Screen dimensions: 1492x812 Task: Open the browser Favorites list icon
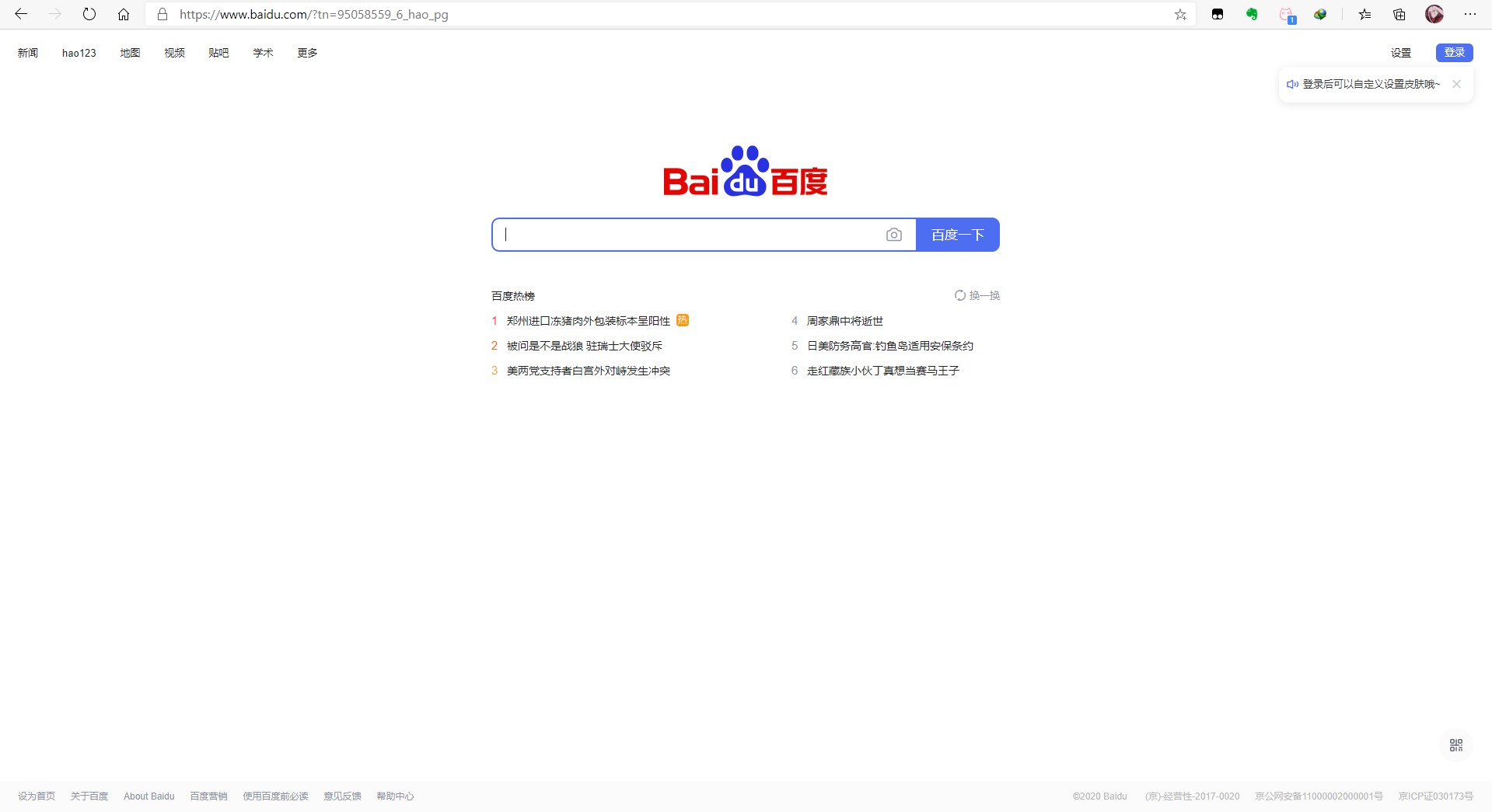point(1364,14)
